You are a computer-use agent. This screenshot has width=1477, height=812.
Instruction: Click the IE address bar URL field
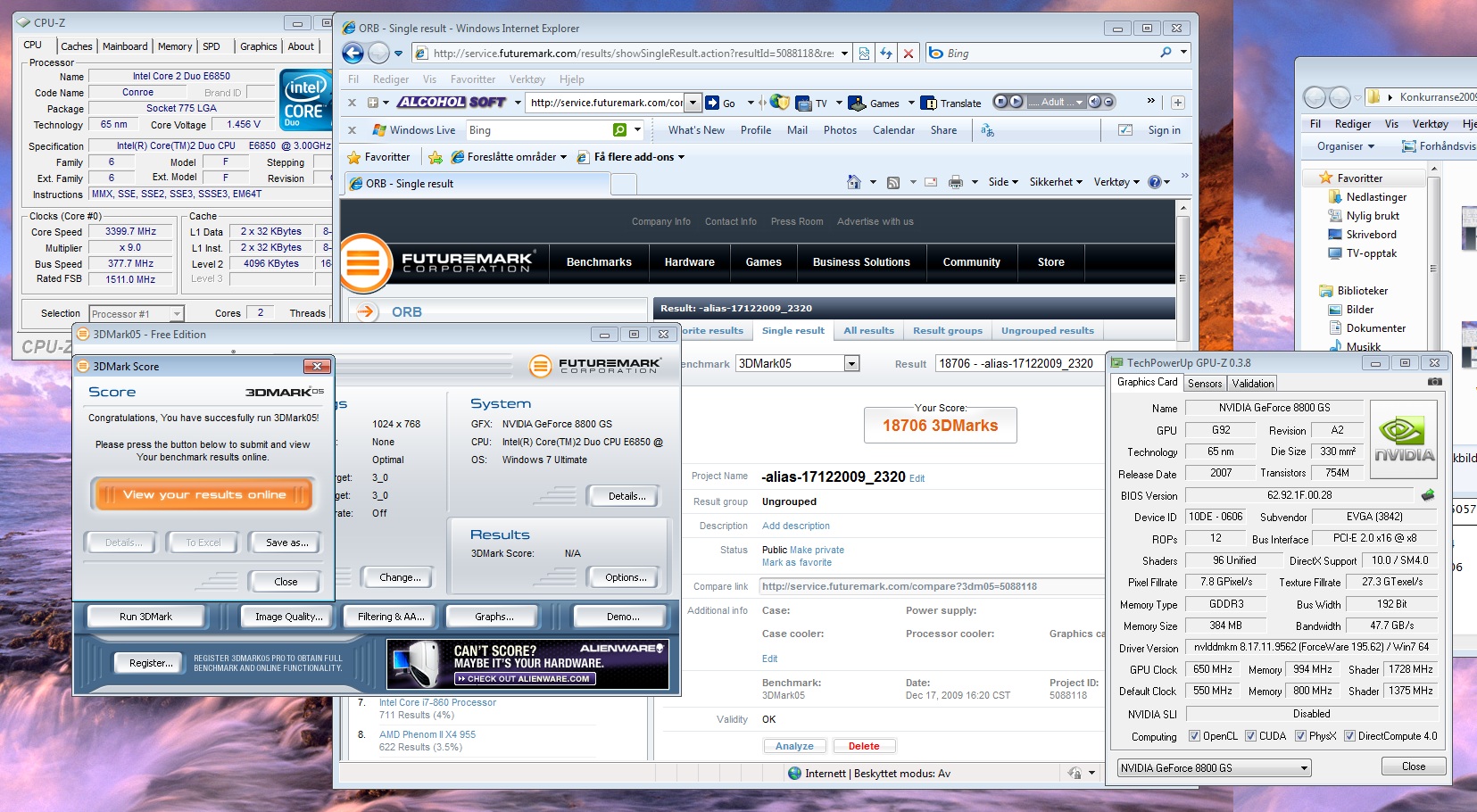click(x=632, y=54)
